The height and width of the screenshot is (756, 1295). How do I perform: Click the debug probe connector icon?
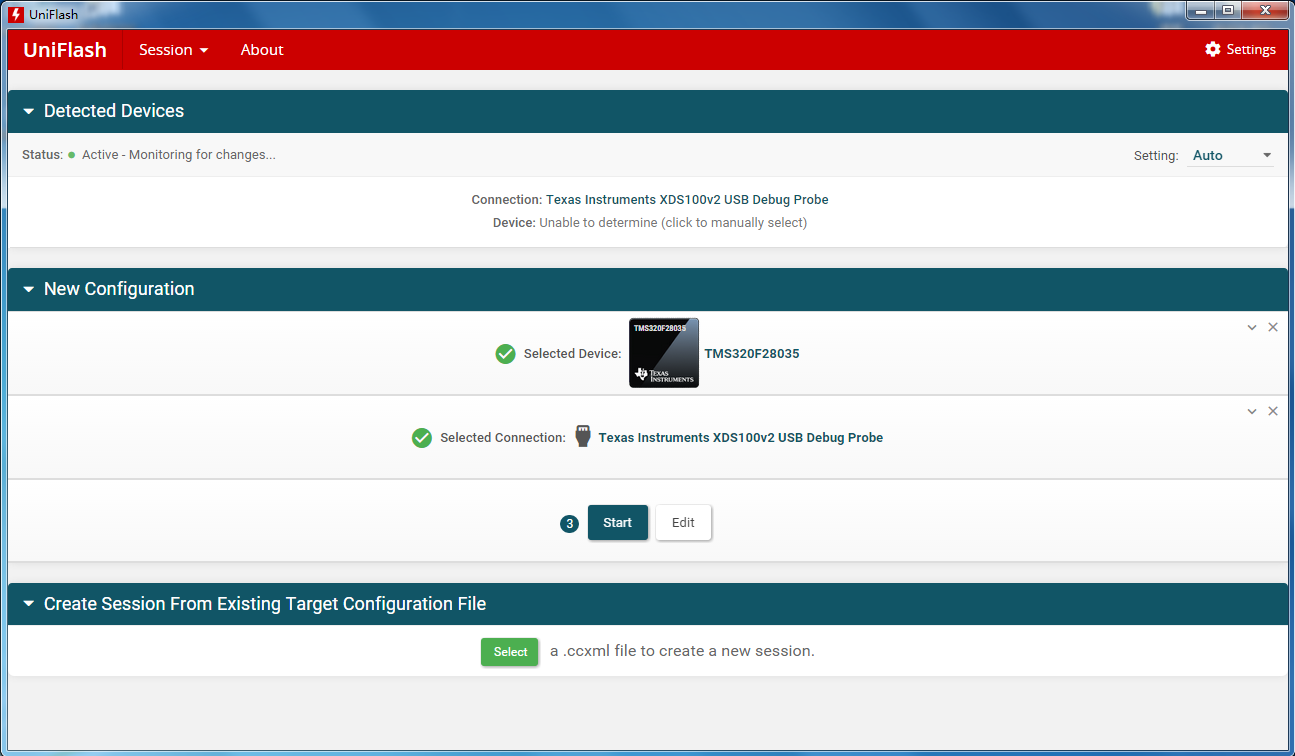tap(583, 437)
